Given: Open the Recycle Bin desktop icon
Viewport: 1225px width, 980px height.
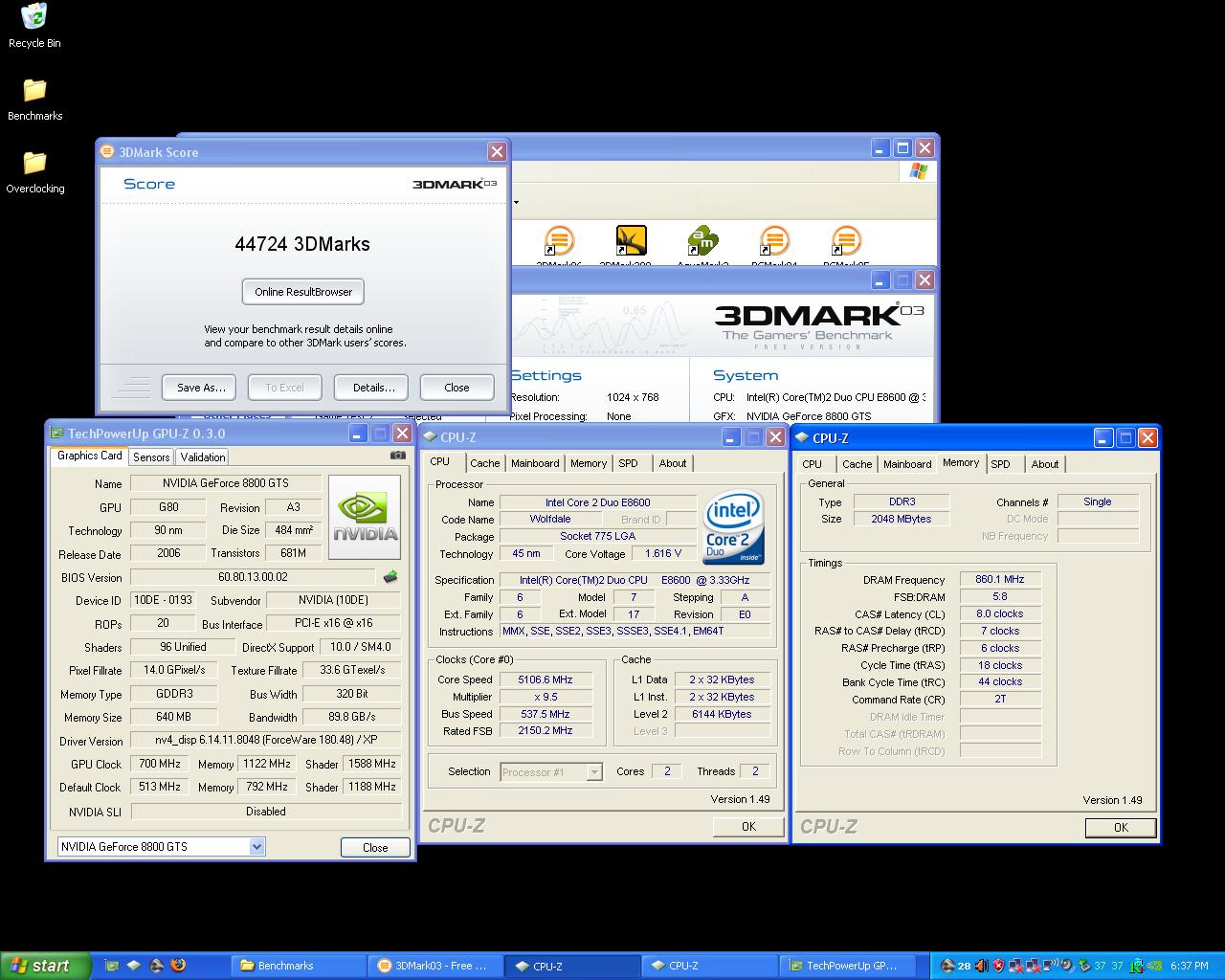Looking at the screenshot, I should 34,17.
